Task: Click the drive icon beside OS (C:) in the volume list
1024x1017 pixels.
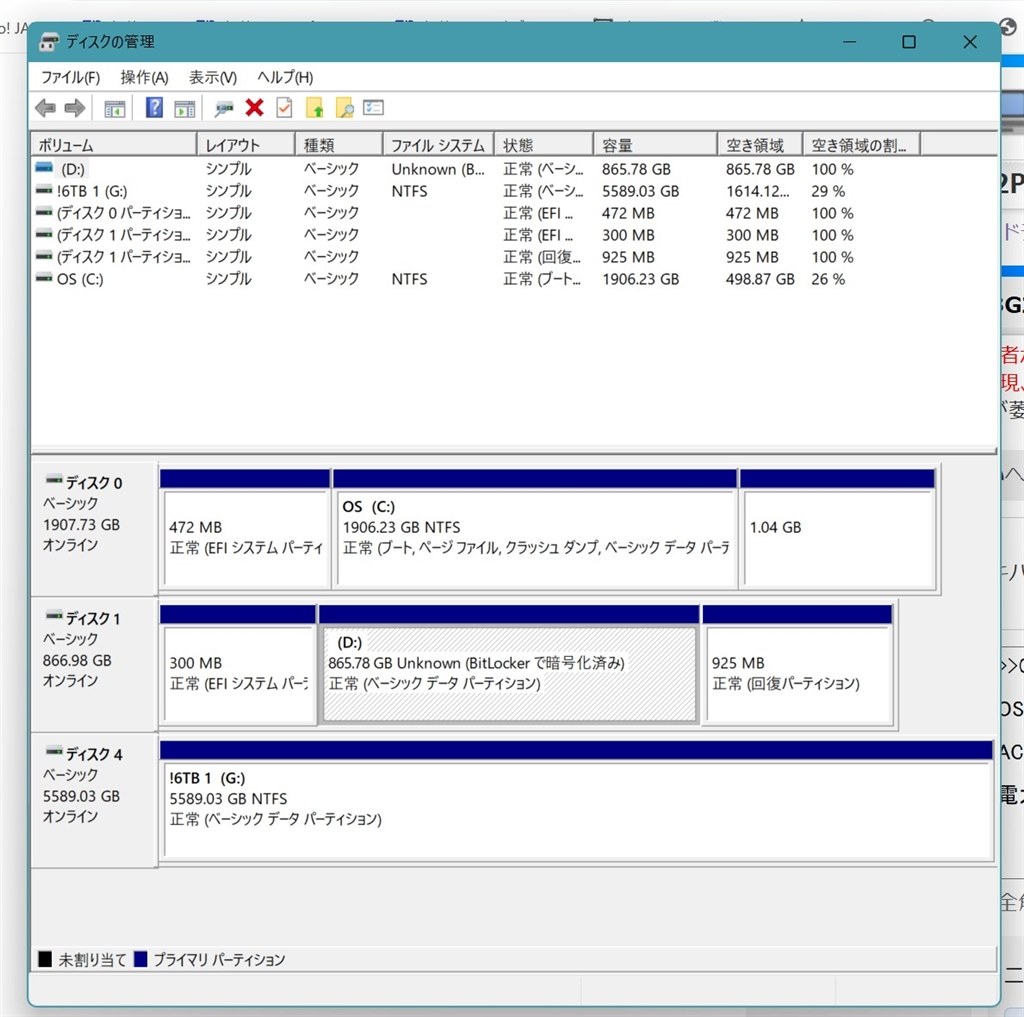Action: [44, 278]
